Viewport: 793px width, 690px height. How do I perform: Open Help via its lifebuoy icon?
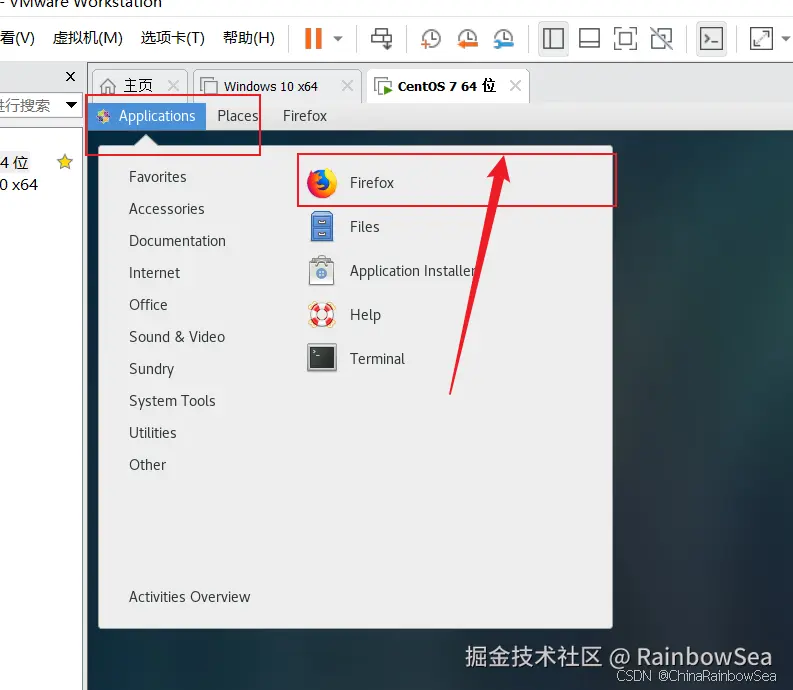(322, 315)
